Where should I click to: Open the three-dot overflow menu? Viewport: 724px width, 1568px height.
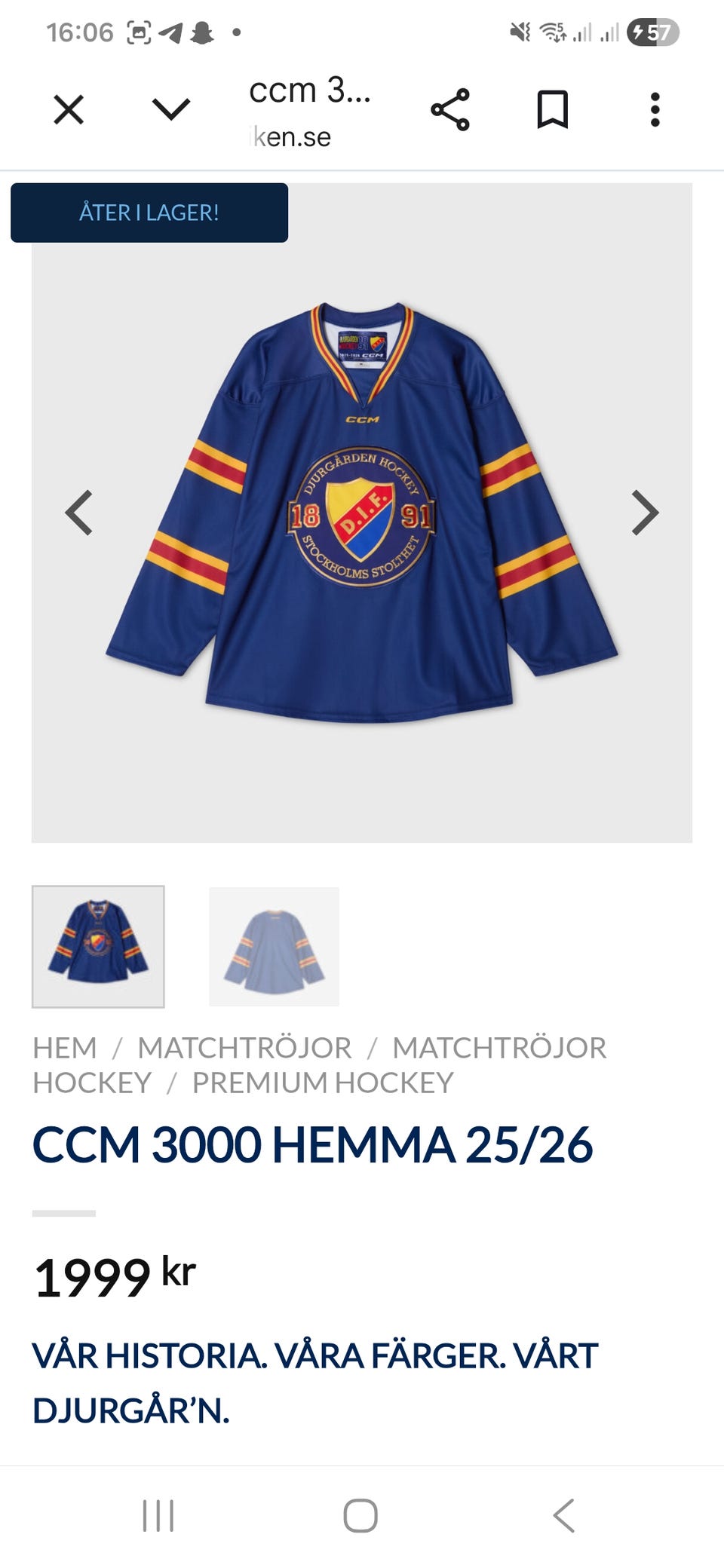coord(655,110)
